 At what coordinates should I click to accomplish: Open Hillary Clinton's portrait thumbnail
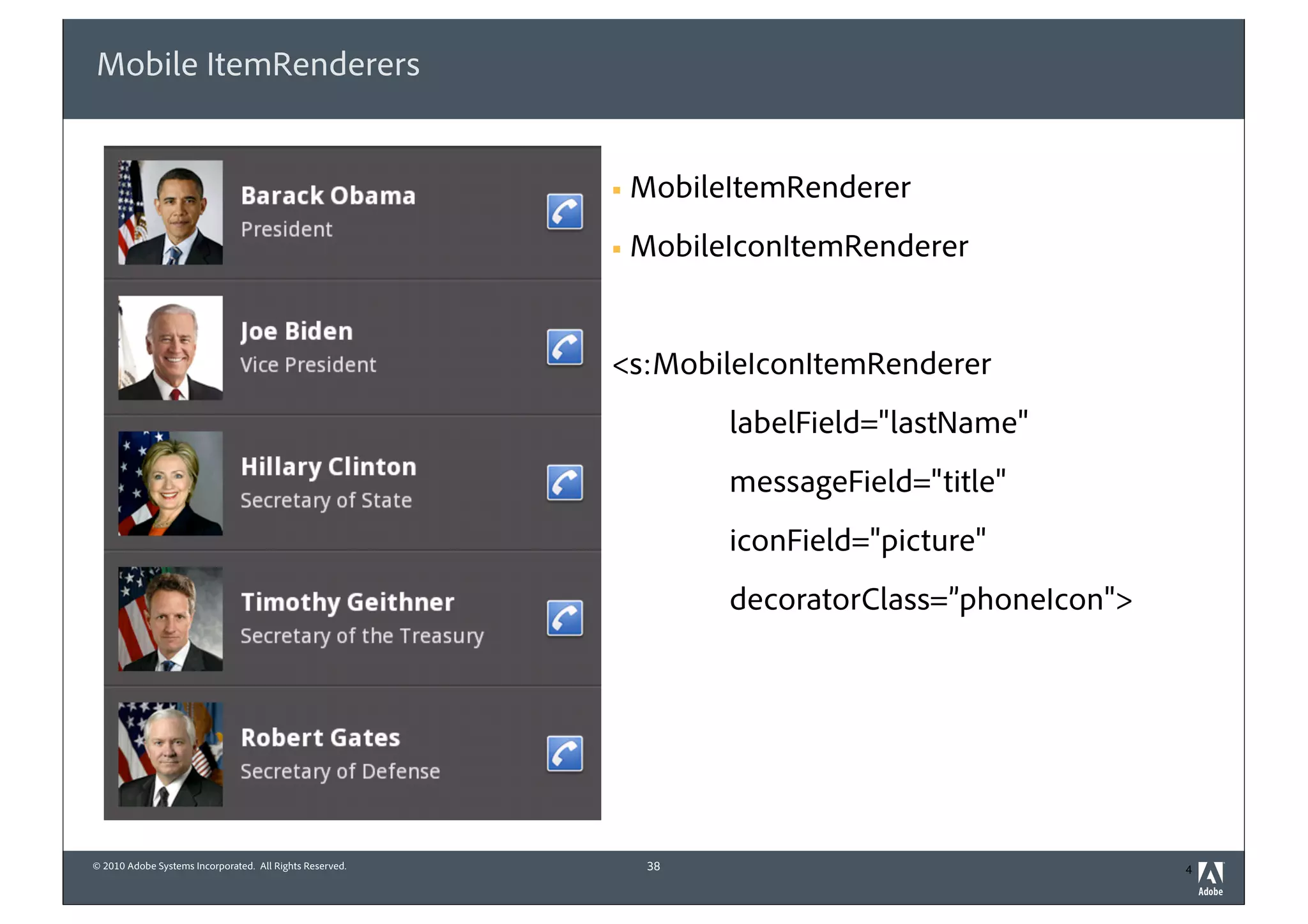coord(171,483)
